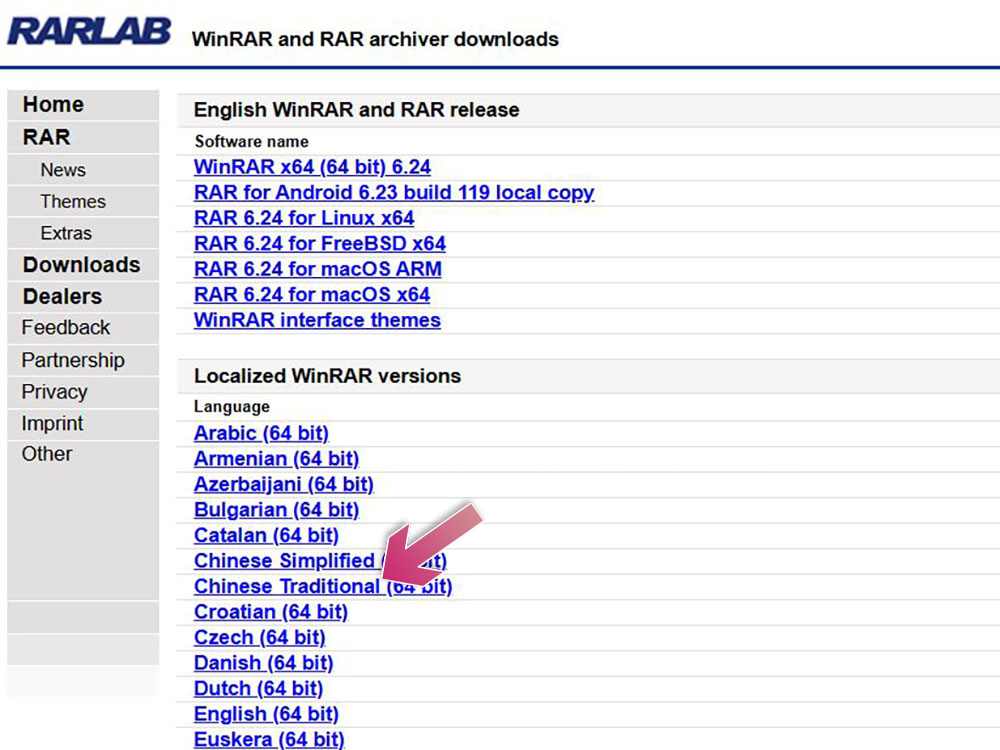Click 'English WinRAR and RAR release' heading
The width and height of the screenshot is (1000, 750).
click(357, 110)
